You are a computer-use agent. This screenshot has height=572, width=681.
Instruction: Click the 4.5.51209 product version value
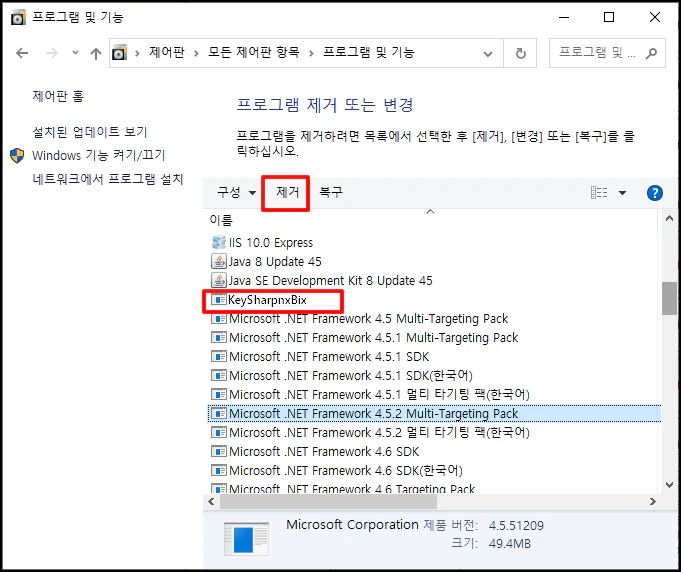tap(516, 526)
